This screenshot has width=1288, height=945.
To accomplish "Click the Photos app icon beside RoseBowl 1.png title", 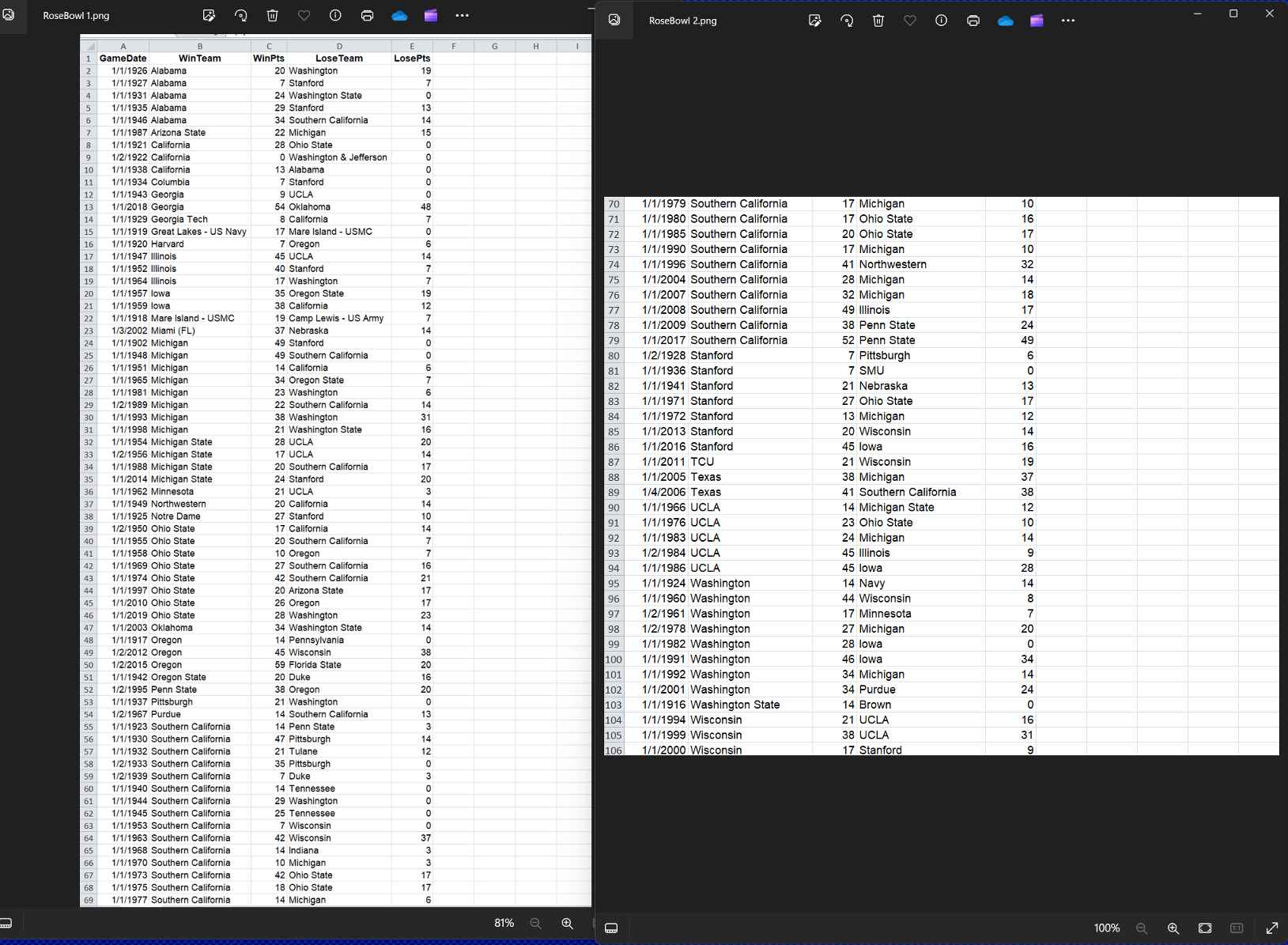I will tap(9, 15).
